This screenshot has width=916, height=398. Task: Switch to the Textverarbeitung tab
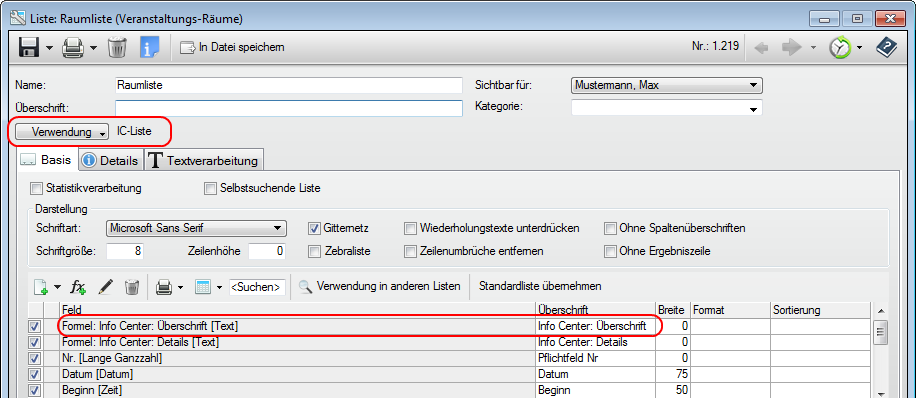[203, 161]
